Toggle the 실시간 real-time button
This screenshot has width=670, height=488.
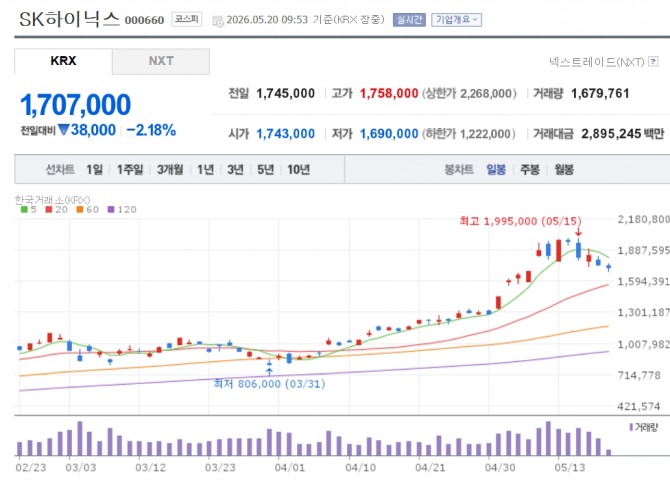[409, 20]
